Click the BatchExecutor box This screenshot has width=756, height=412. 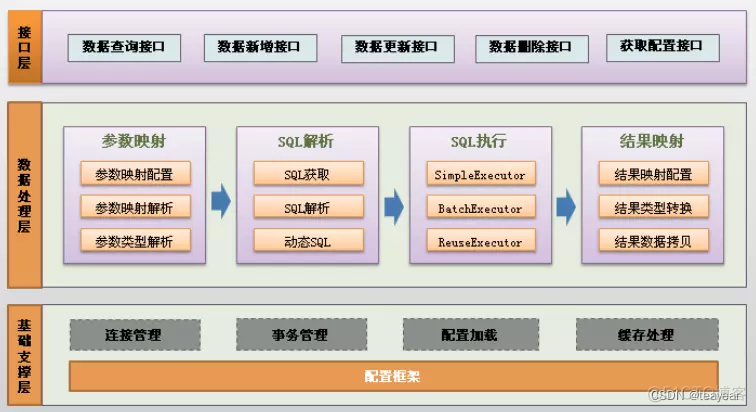481,207
